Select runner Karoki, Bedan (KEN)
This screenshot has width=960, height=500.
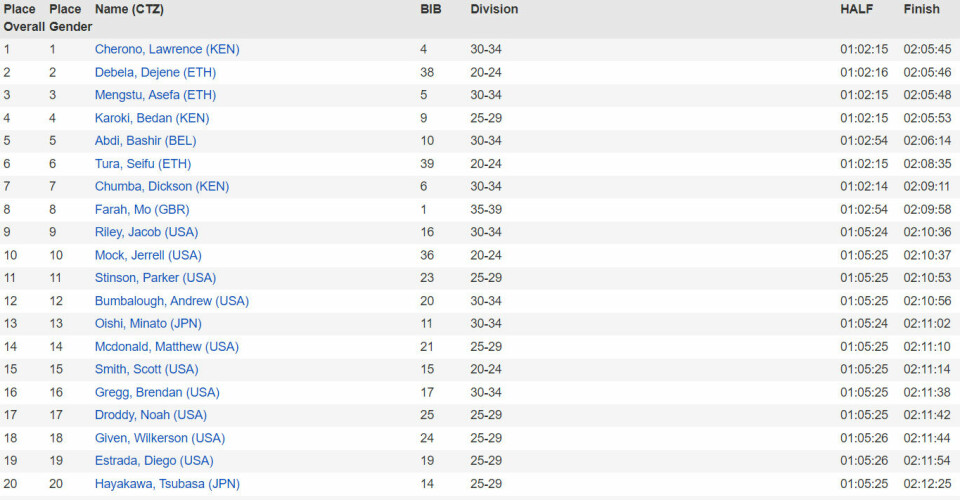tap(152, 118)
